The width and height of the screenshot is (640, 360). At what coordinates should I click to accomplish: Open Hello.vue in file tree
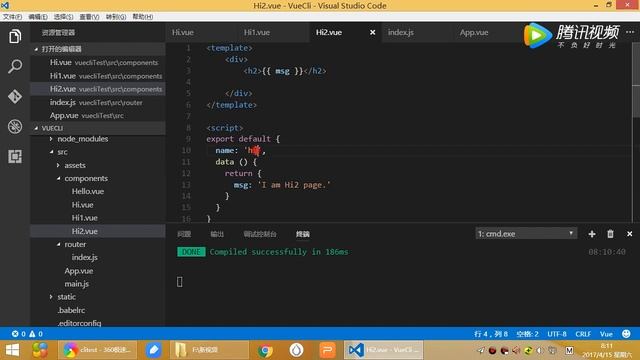click(88, 191)
